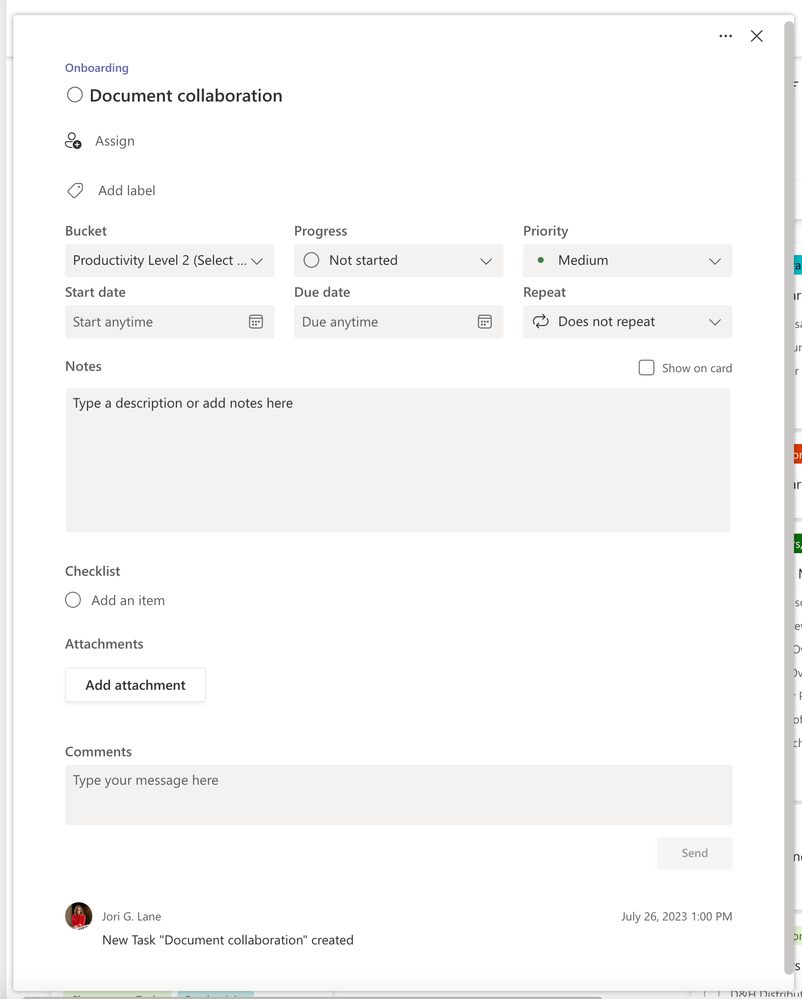Open the Onboarding plan link
The image size is (802, 999).
click(97, 68)
